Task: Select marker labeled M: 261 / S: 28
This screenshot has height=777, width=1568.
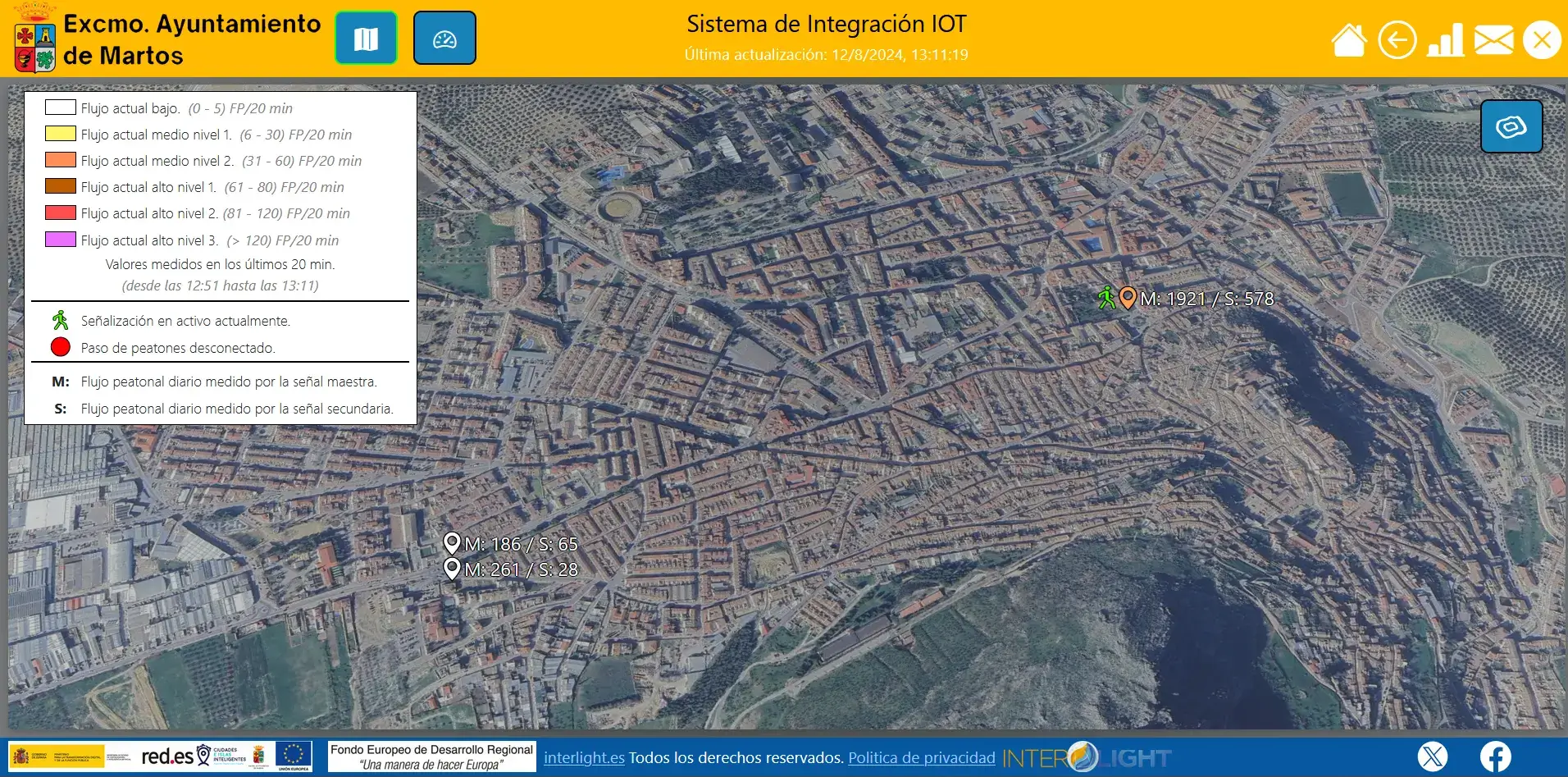Action: tap(452, 568)
